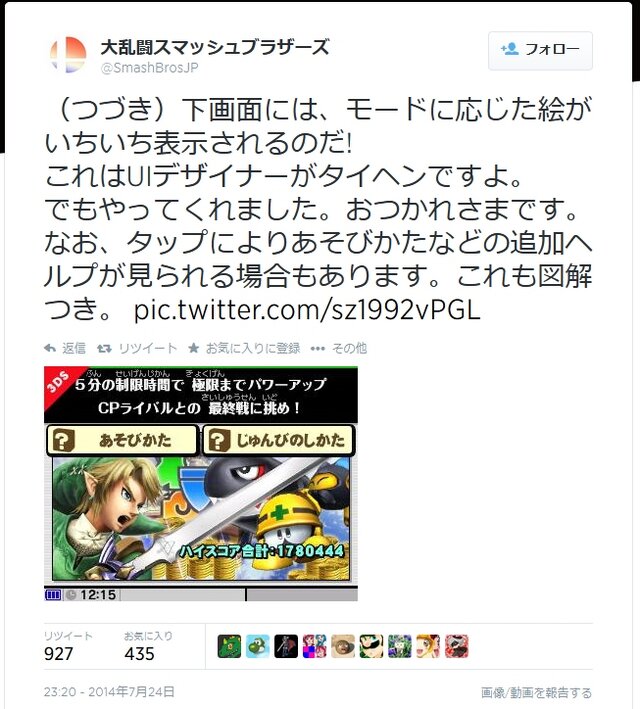Click the Luigi face user avatar
640x709 pixels.
coord(371,646)
